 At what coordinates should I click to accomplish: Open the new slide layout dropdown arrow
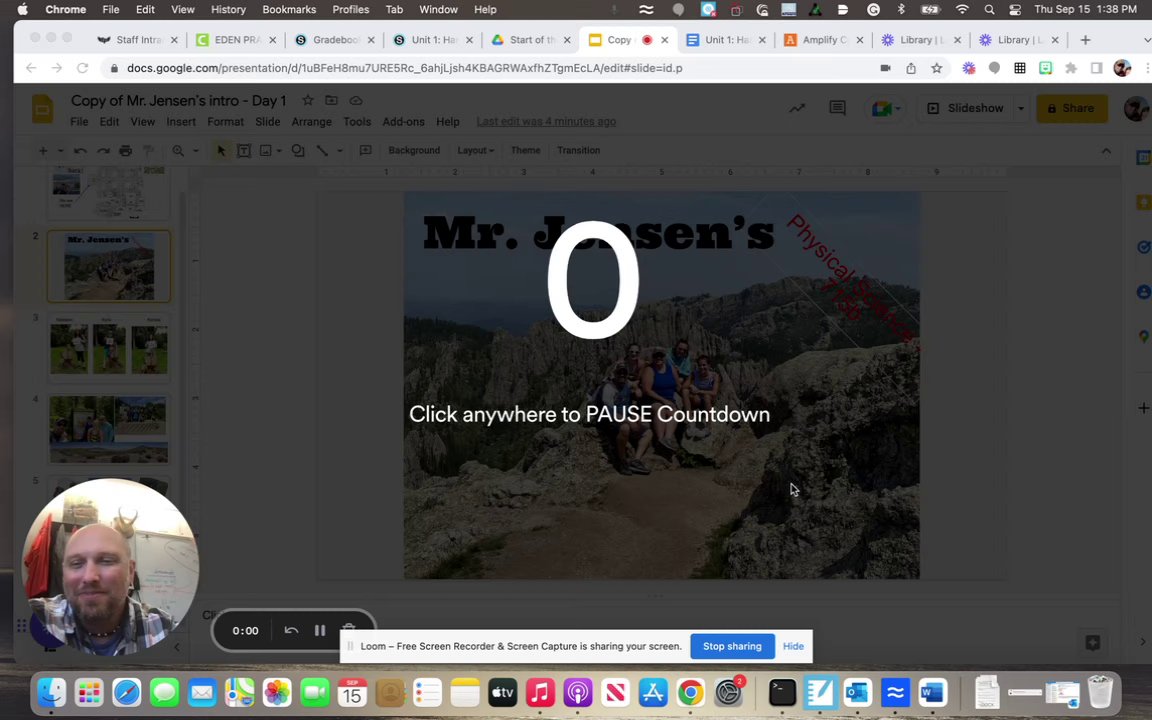click(x=60, y=151)
